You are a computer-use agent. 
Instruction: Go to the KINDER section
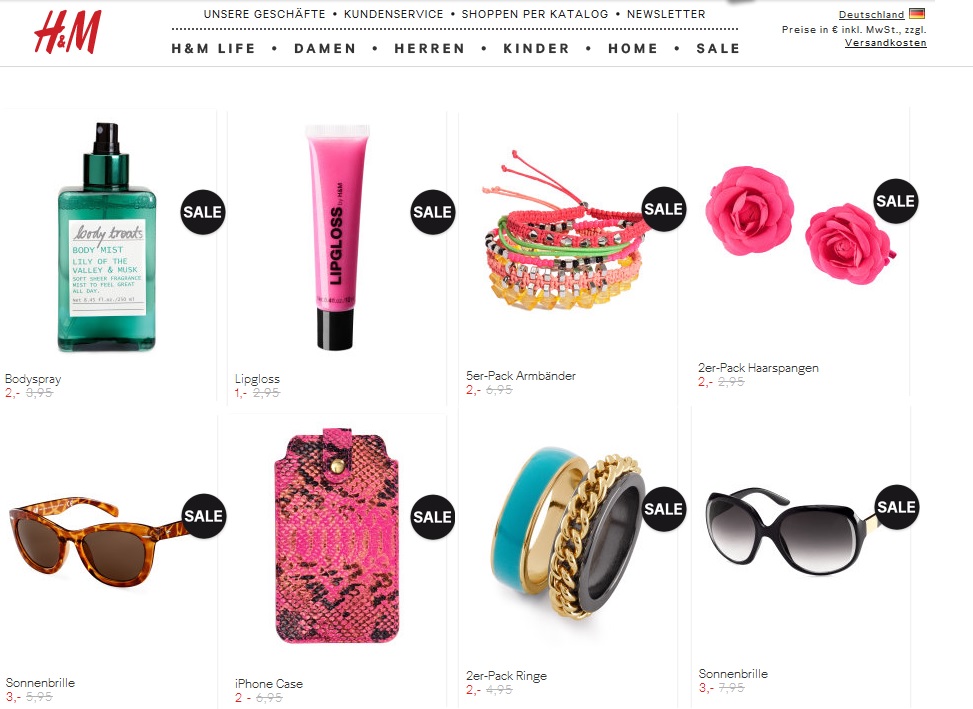pyautogui.click(x=536, y=48)
